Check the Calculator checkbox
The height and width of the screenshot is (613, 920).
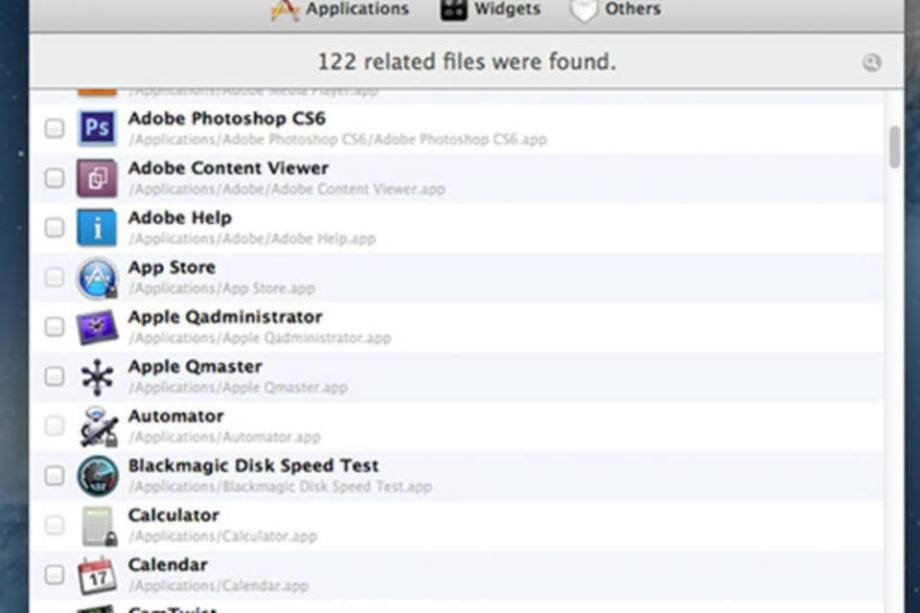coord(55,525)
